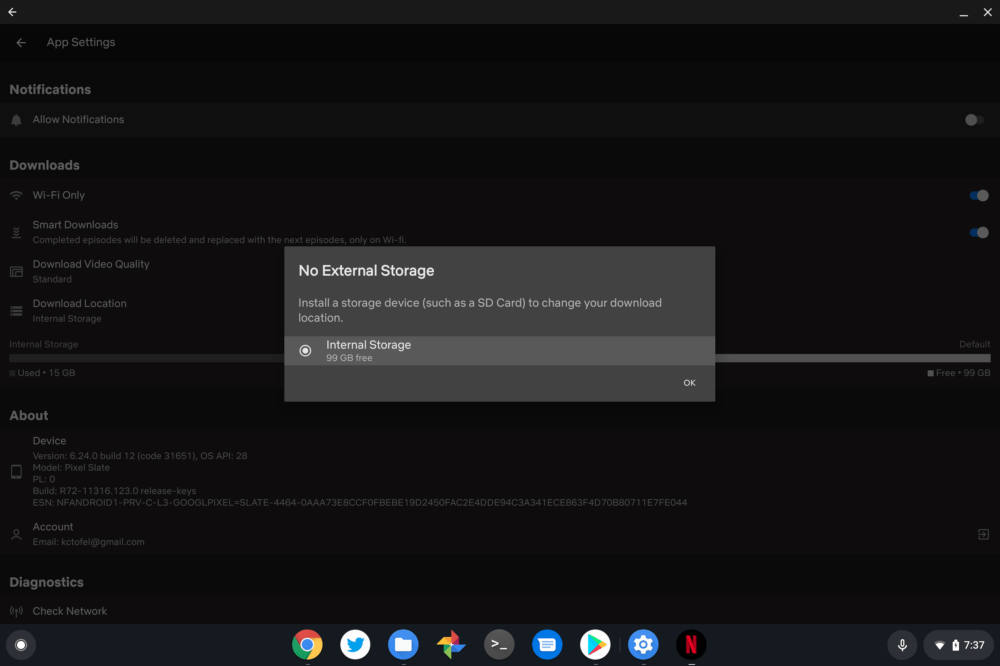Viewport: 1000px width, 666px height.
Task: Open the ChromeOS launcher button
Action: point(21,645)
